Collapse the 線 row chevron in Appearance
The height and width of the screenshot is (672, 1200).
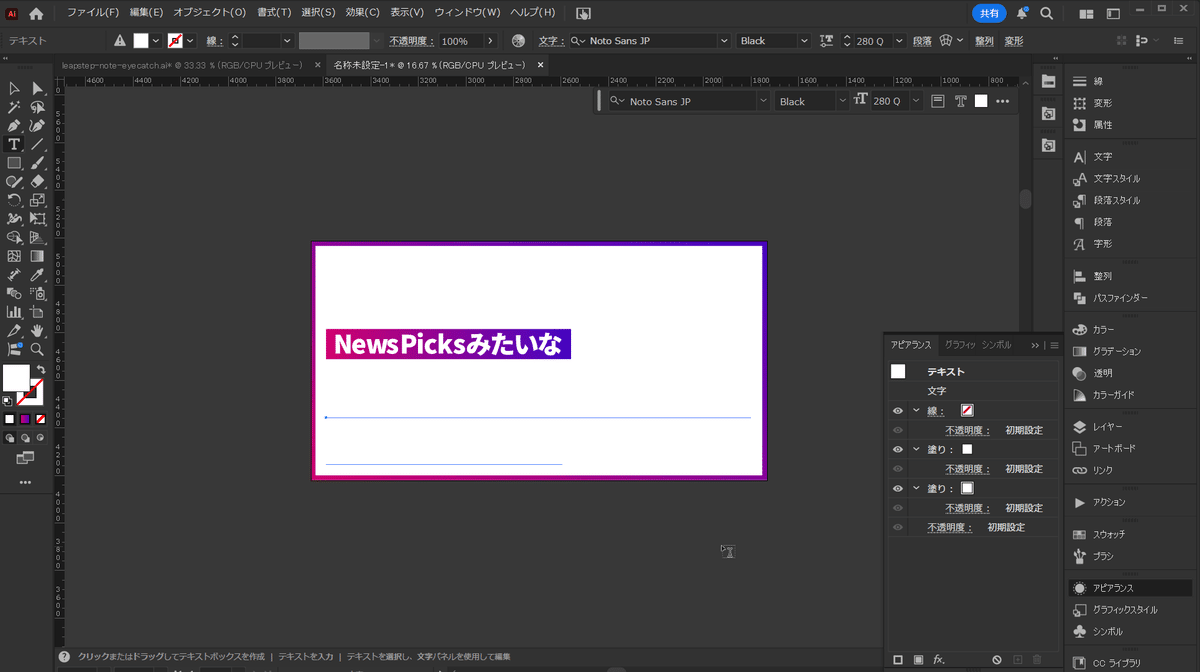coord(915,411)
